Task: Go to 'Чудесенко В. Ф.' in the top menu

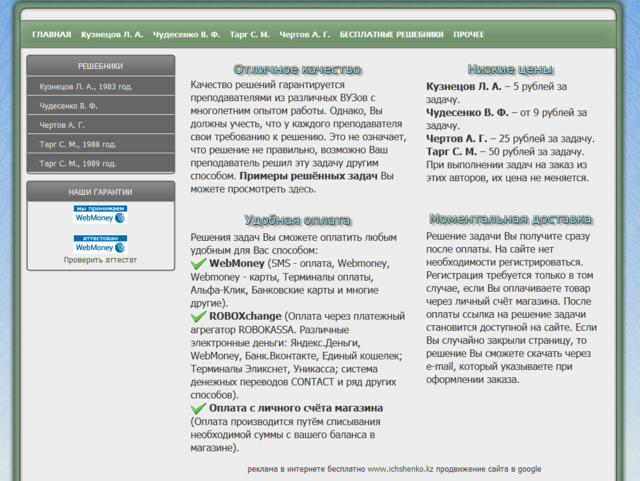Action: pos(187,35)
